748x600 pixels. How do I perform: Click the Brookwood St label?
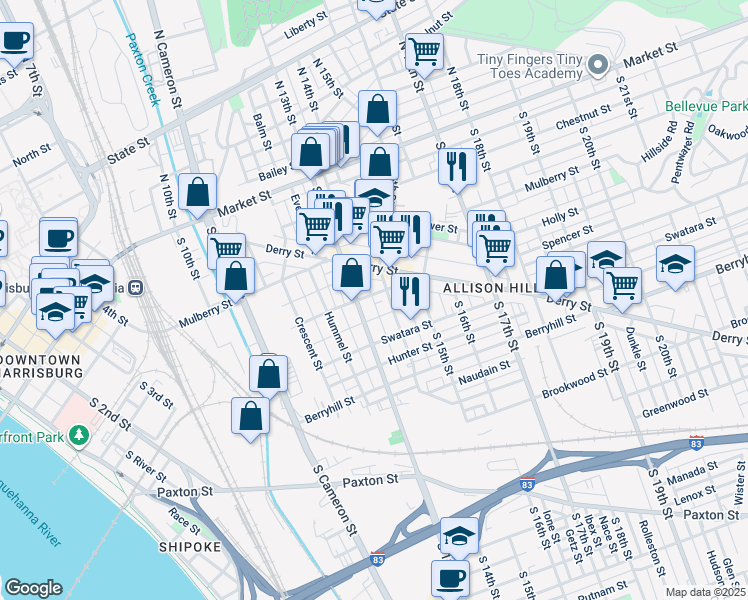[x=575, y=383]
